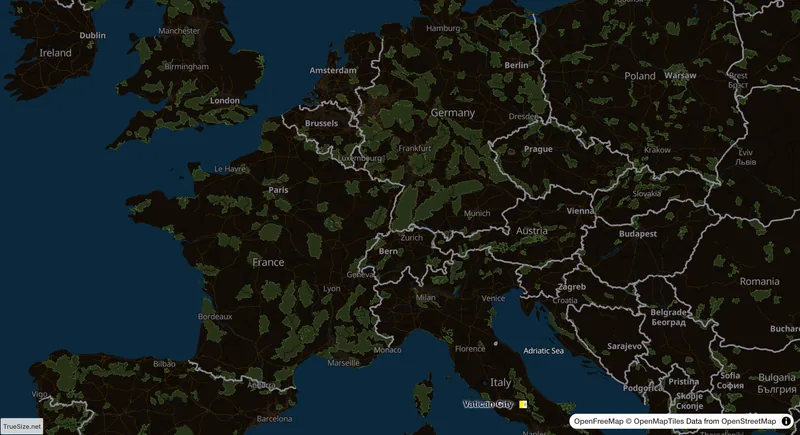This screenshot has width=800, height=435.
Task: Open the attribution info icon
Action: pos(786,421)
